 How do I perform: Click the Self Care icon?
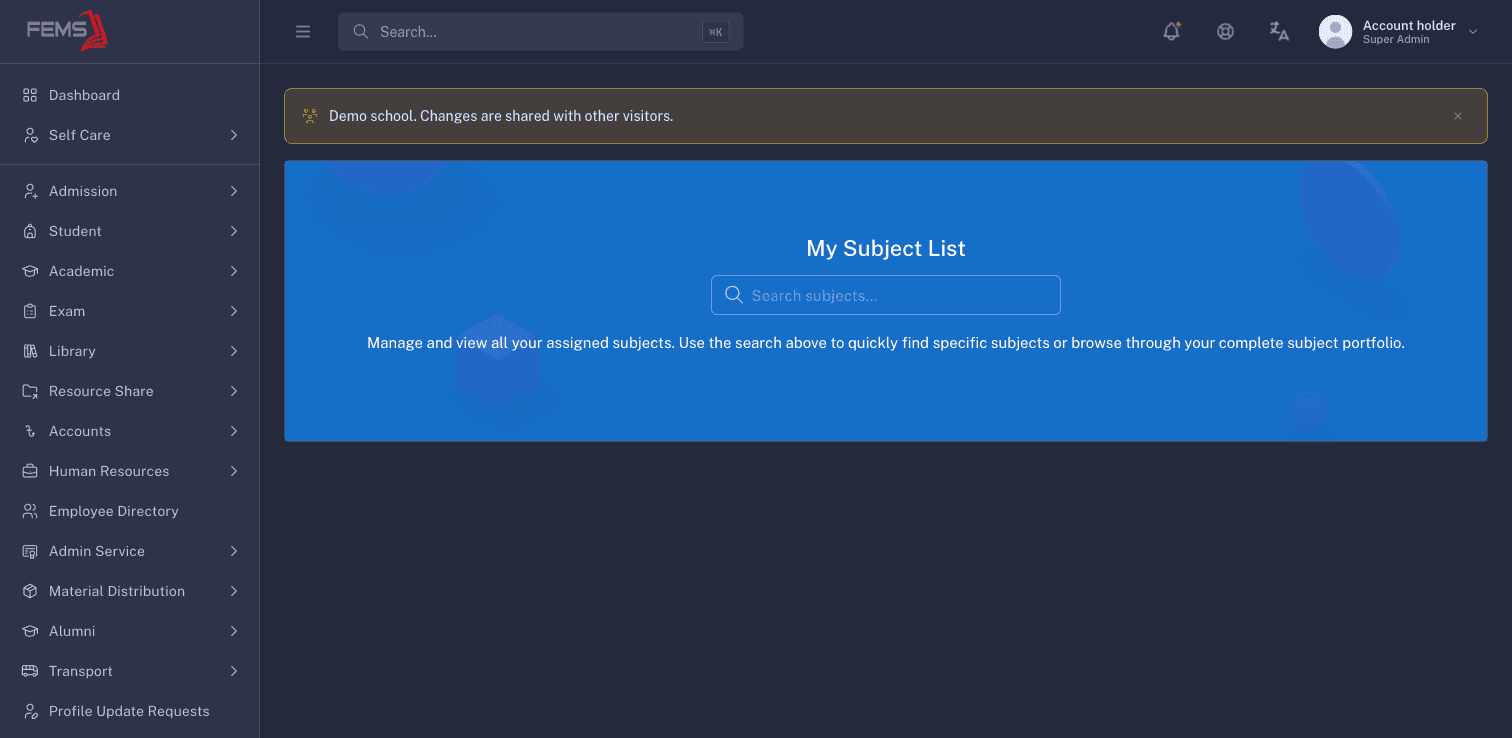click(x=30, y=135)
